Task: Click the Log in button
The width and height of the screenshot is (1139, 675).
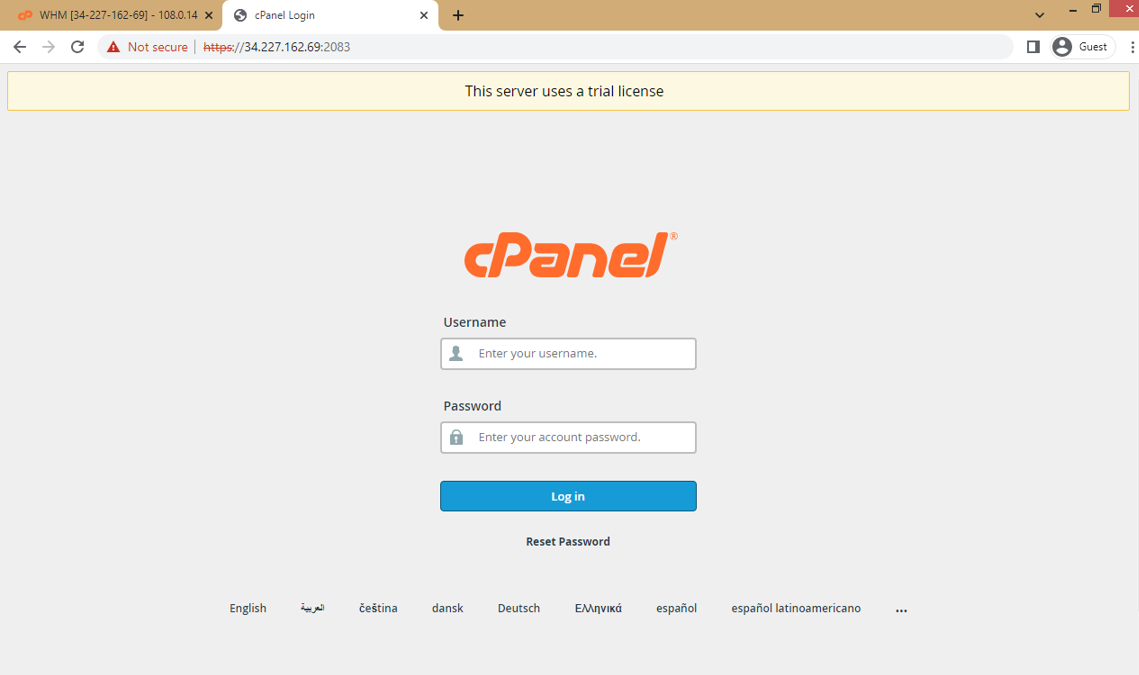Action: (568, 496)
